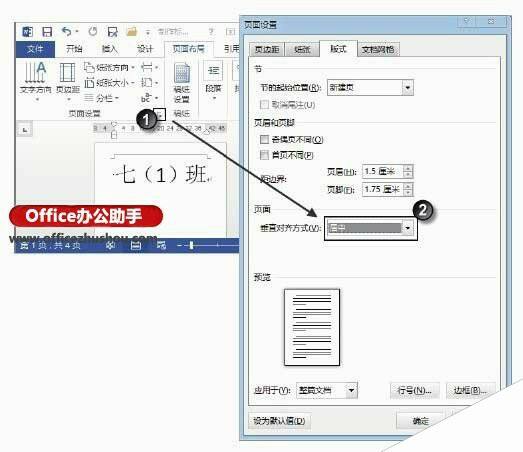Select the 页面布局 ribbon tab
The height and width of the screenshot is (452, 523).
click(188, 49)
